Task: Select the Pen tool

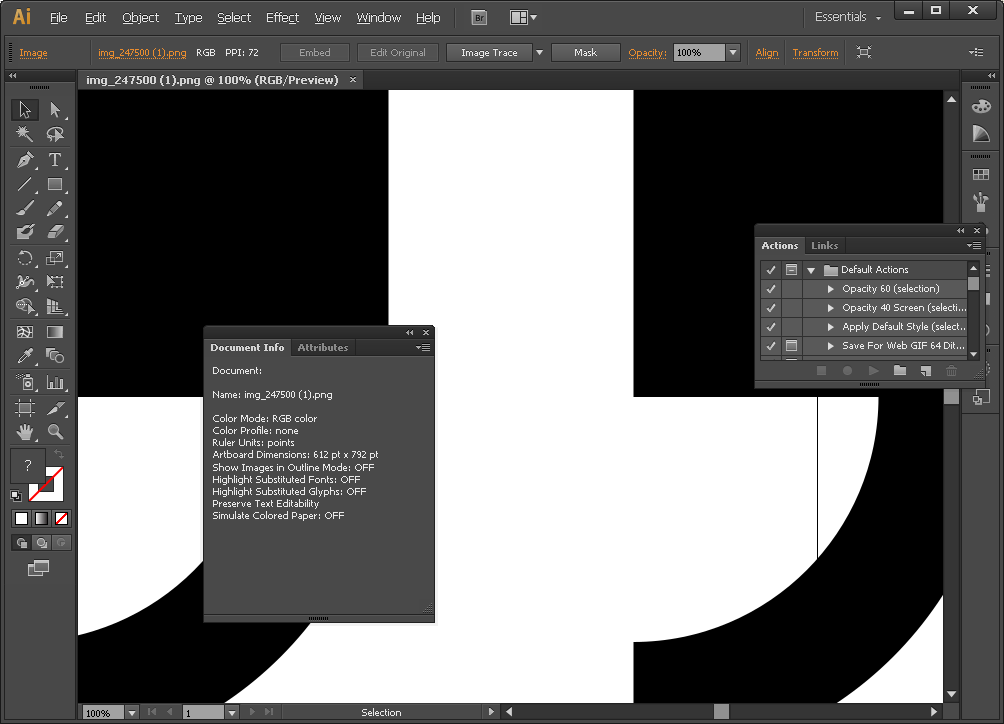Action: click(25, 160)
